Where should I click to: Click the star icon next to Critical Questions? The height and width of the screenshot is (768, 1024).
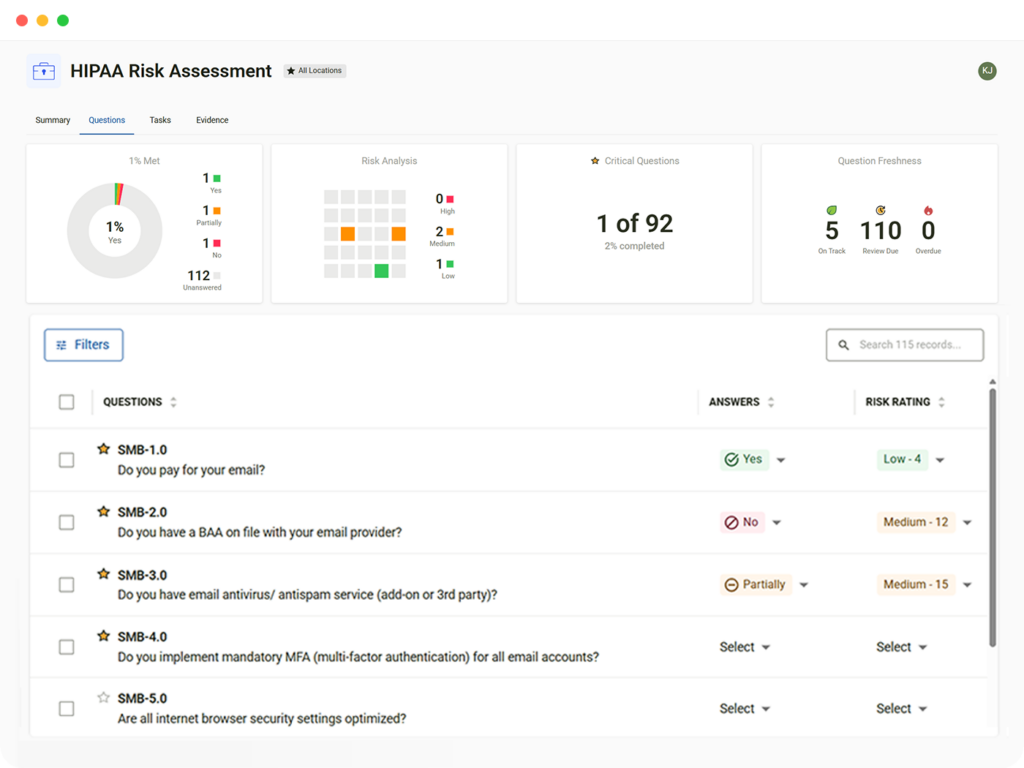point(595,161)
